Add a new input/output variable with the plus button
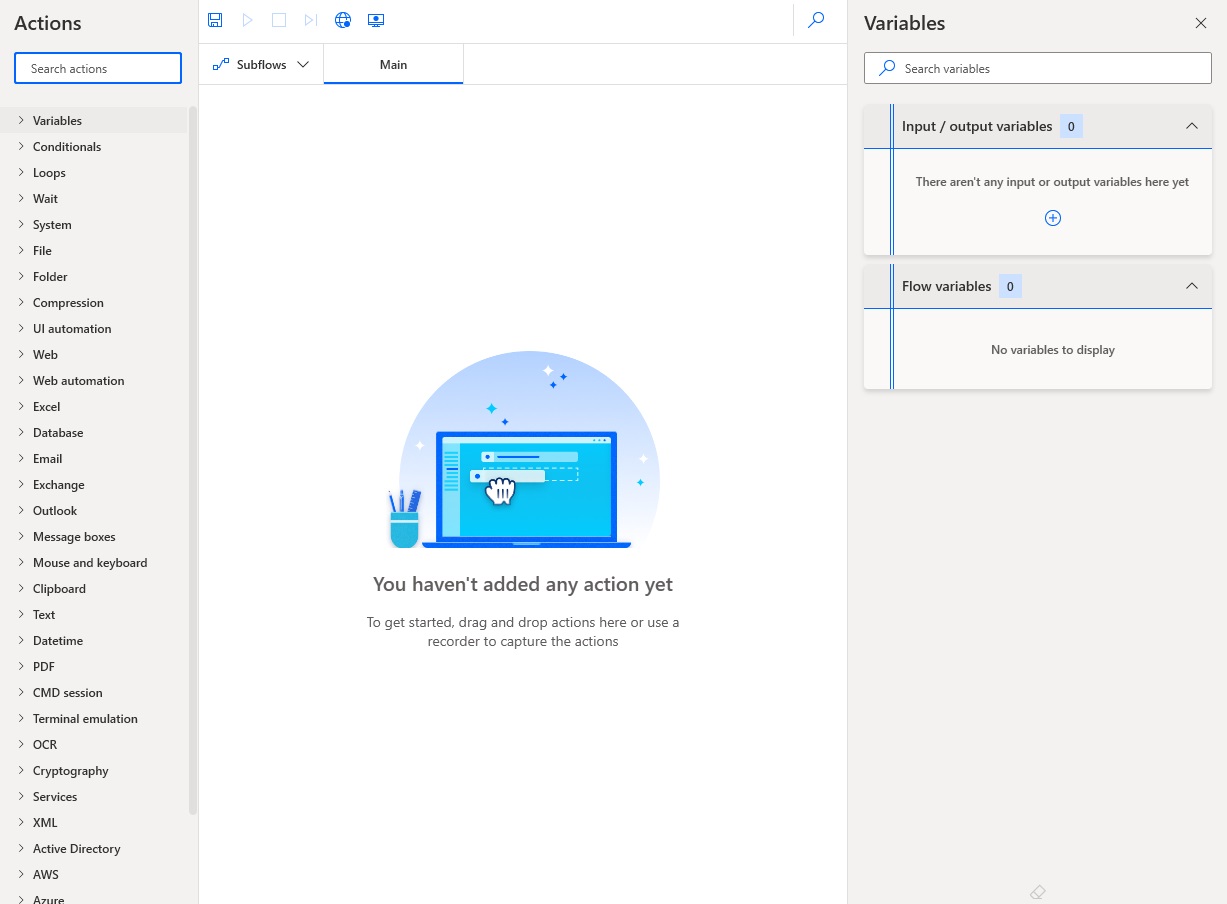The width and height of the screenshot is (1227, 904). (x=1052, y=217)
